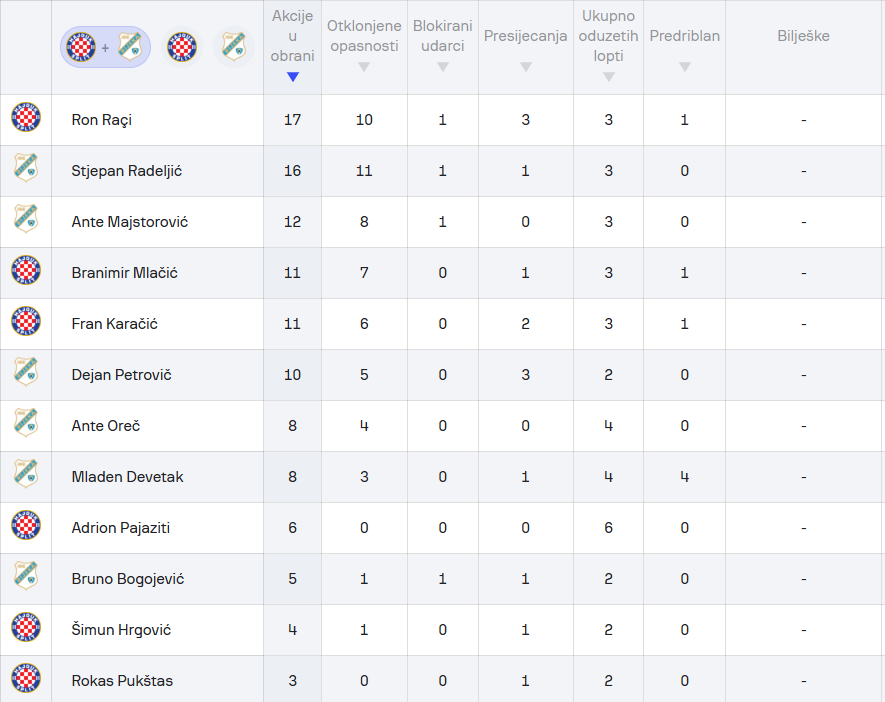Sort by Blokirani udarci arrow
The height and width of the screenshot is (702, 885).
pyautogui.click(x=442, y=67)
